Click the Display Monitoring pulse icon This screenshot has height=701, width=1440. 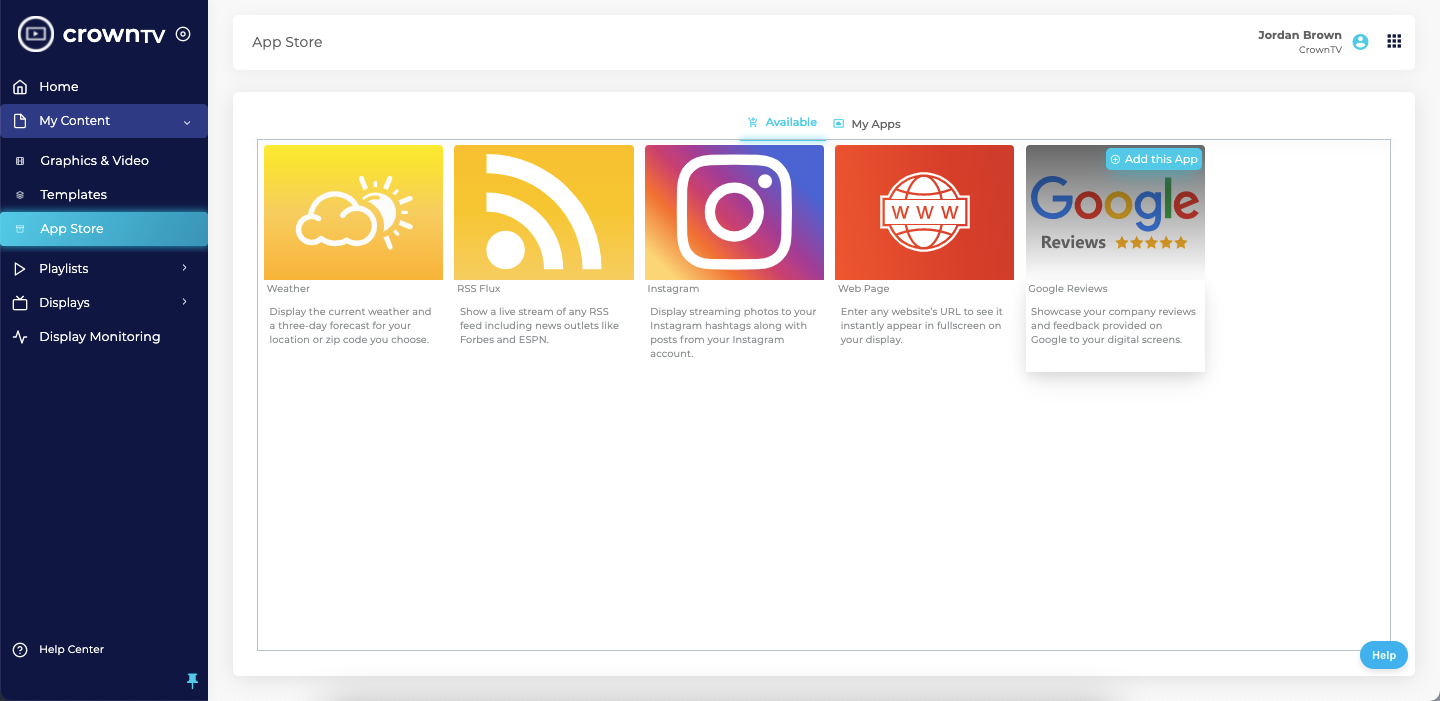point(20,337)
